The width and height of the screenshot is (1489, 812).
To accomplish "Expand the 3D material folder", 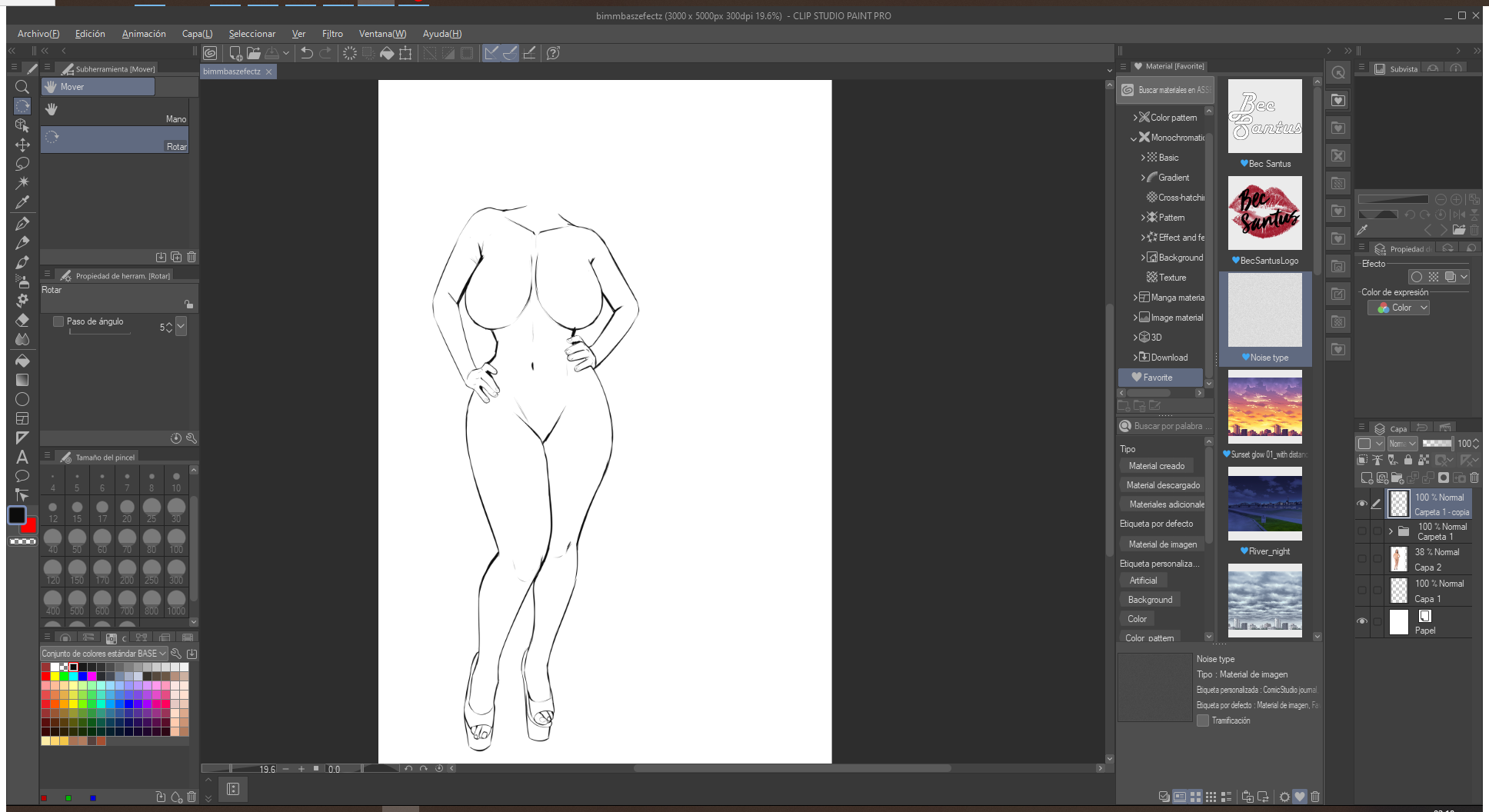I will 1135,338.
